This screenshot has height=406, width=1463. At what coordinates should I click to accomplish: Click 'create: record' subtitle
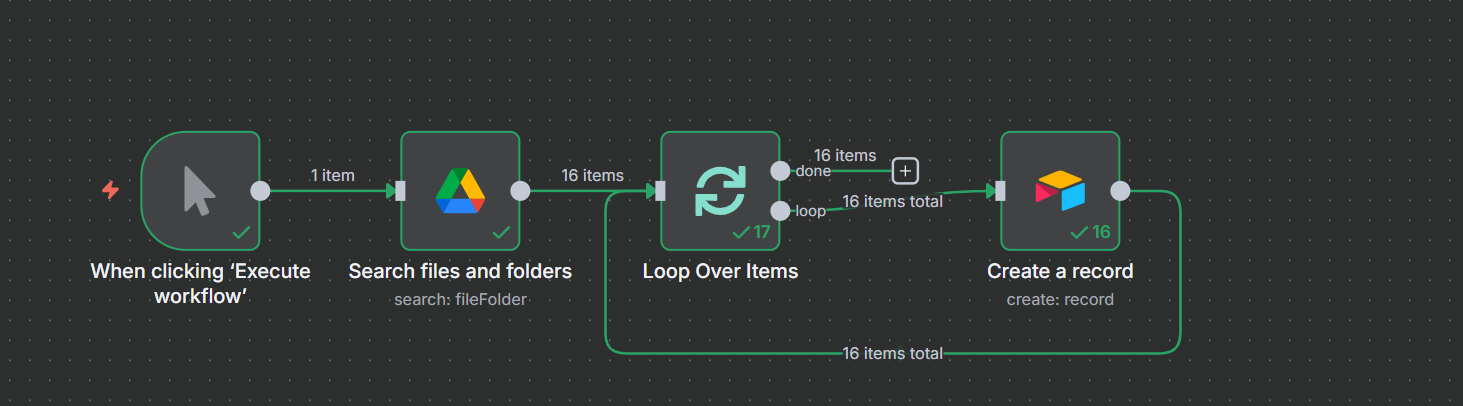pos(1060,299)
